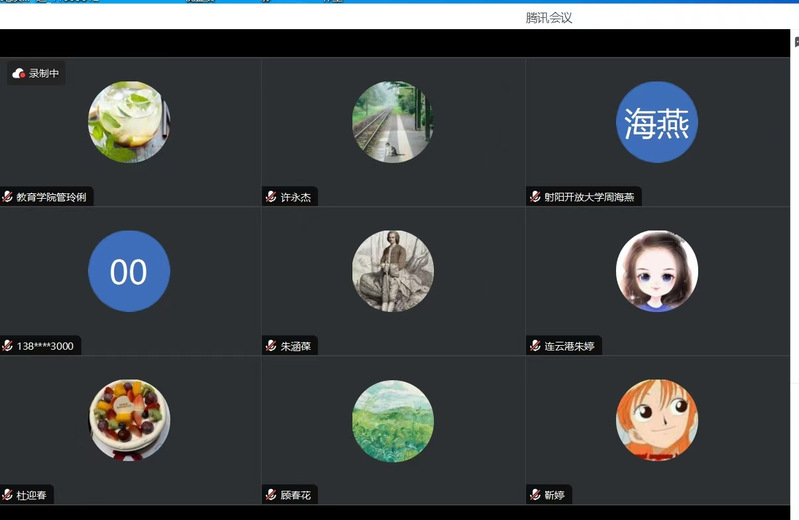Click the 朱涵葆 participant name label
This screenshot has height=520, width=799.
point(295,346)
